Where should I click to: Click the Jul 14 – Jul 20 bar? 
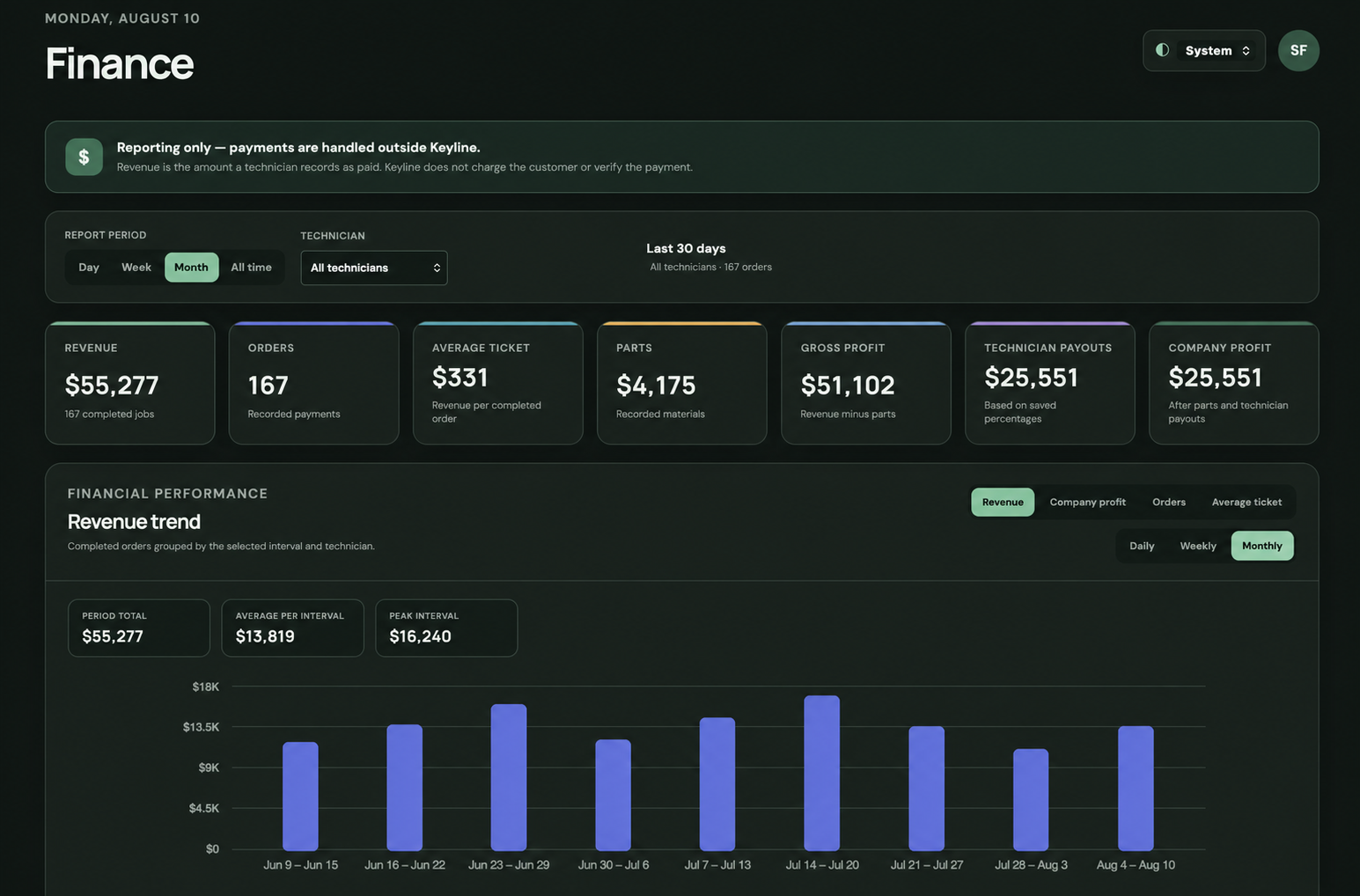point(822,773)
